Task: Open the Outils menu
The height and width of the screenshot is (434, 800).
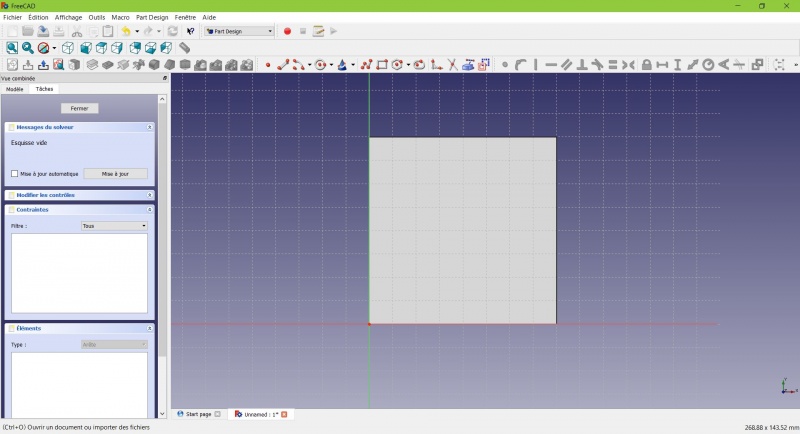Action: coord(96,17)
